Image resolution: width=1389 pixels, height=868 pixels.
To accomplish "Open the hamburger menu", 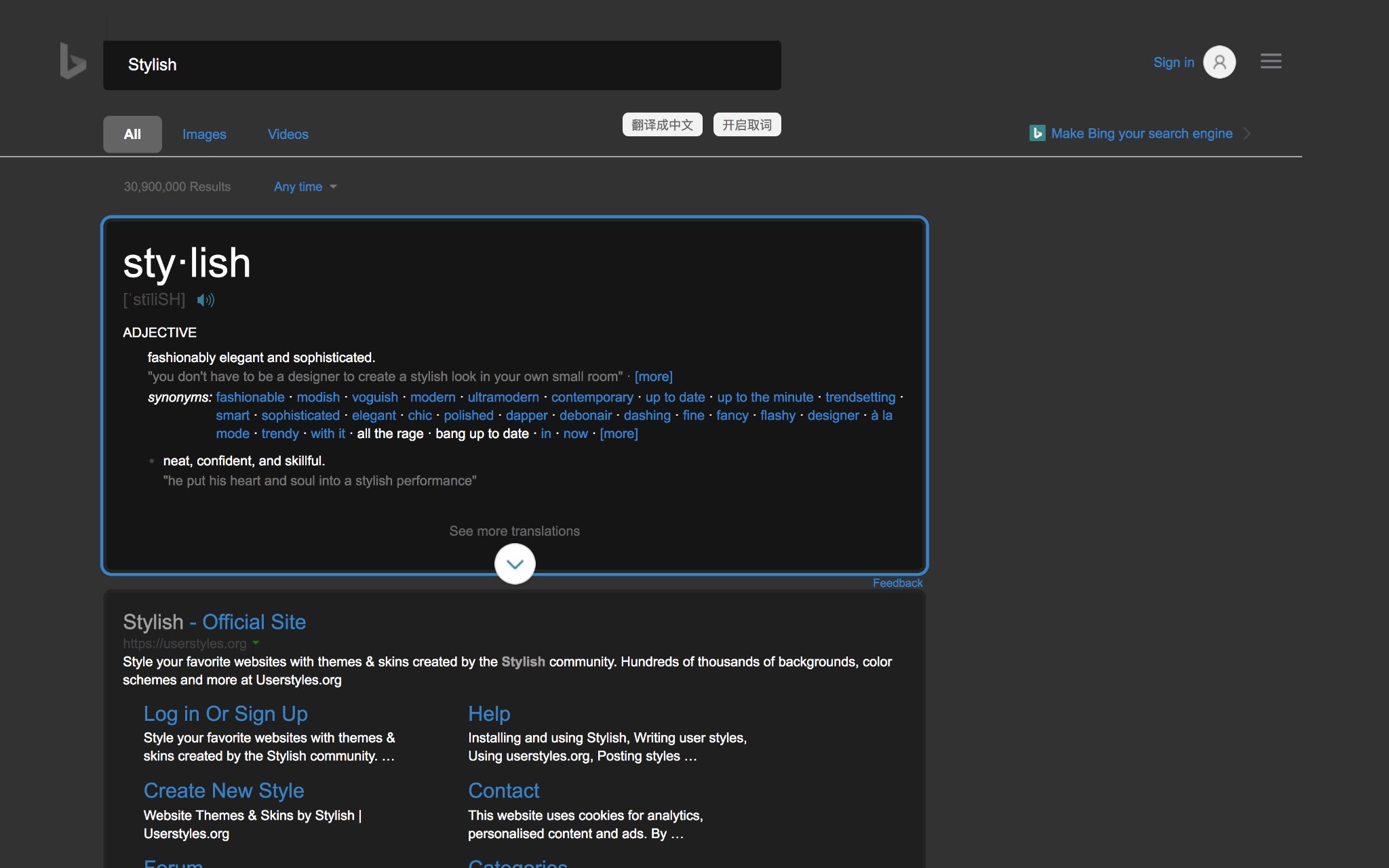I will point(1270,61).
